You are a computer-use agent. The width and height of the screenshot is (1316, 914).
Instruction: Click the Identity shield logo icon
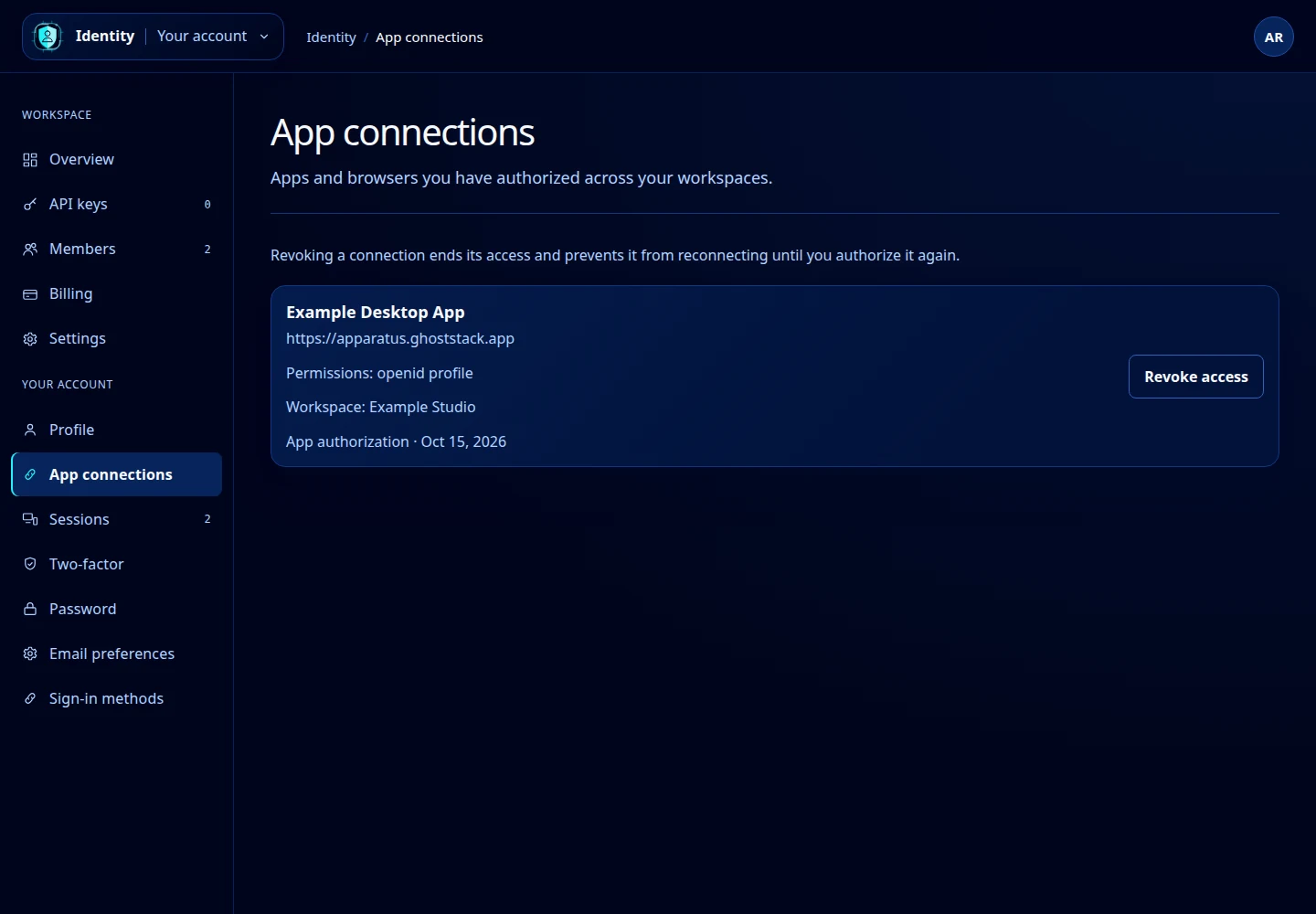click(48, 37)
